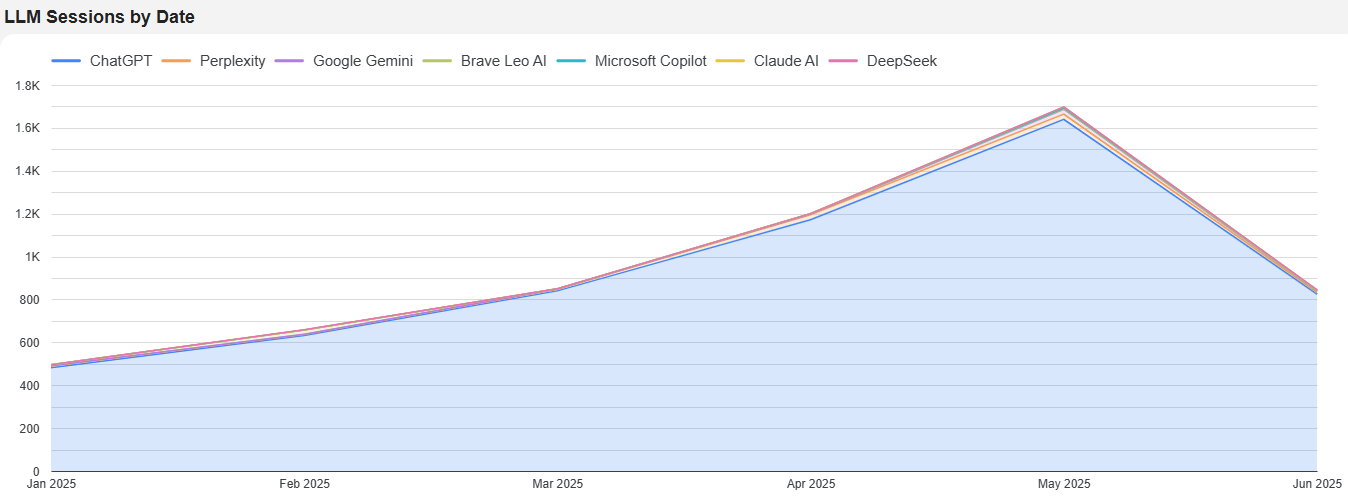
Task: Click the May 2025 axis label
Action: click(x=1064, y=484)
